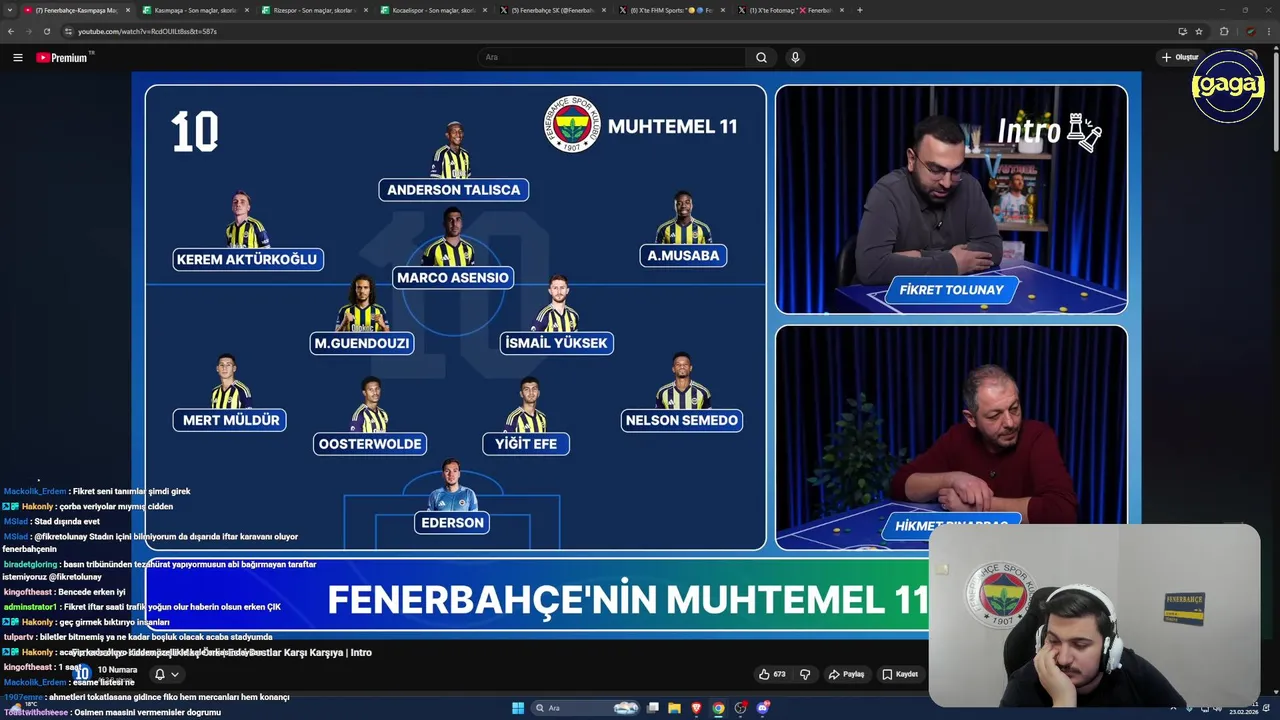The height and width of the screenshot is (720, 1280).
Task: Open the channel notification bell dropdown
Action: pos(166,674)
